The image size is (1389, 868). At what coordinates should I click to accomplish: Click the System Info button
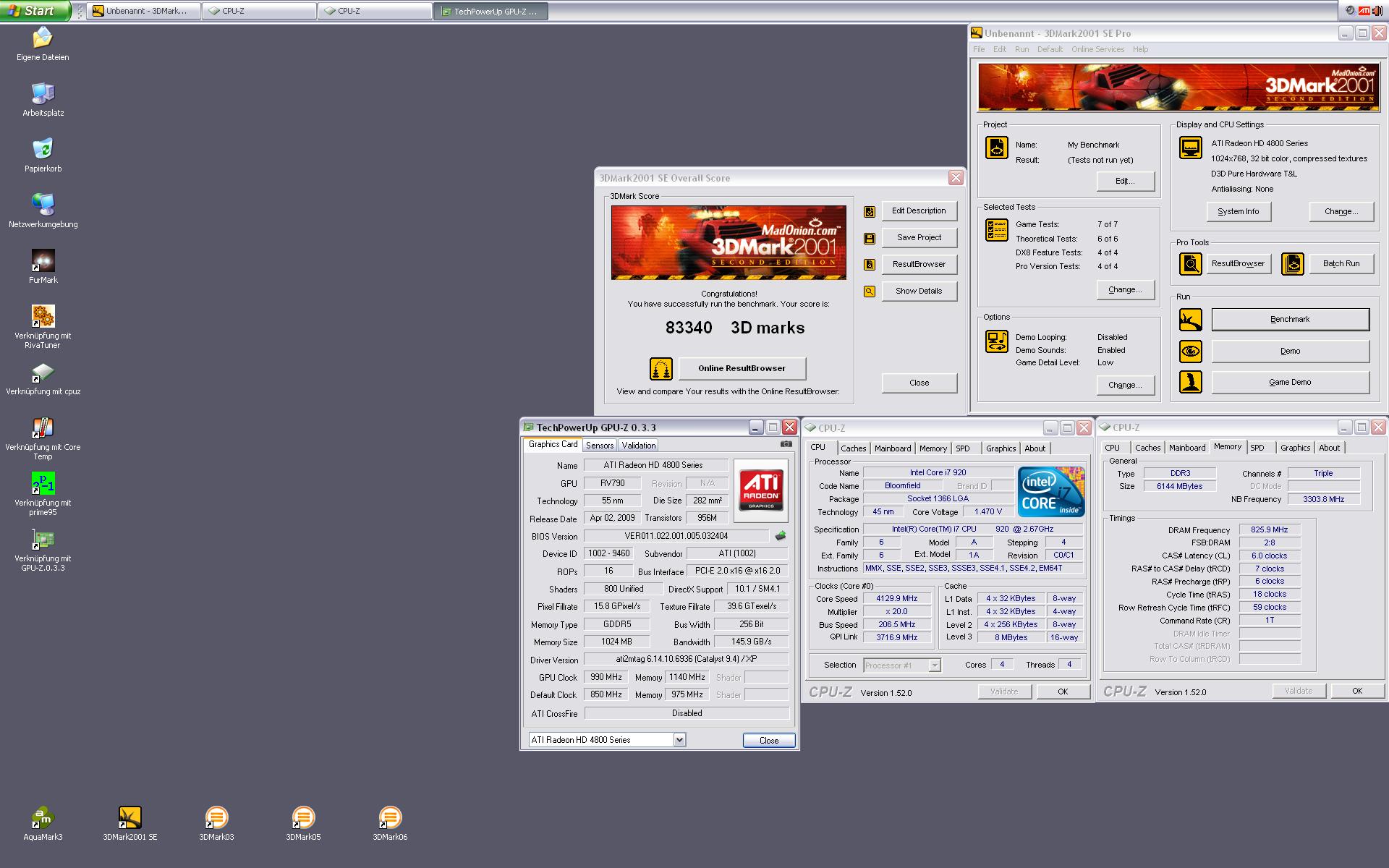[x=1238, y=211]
